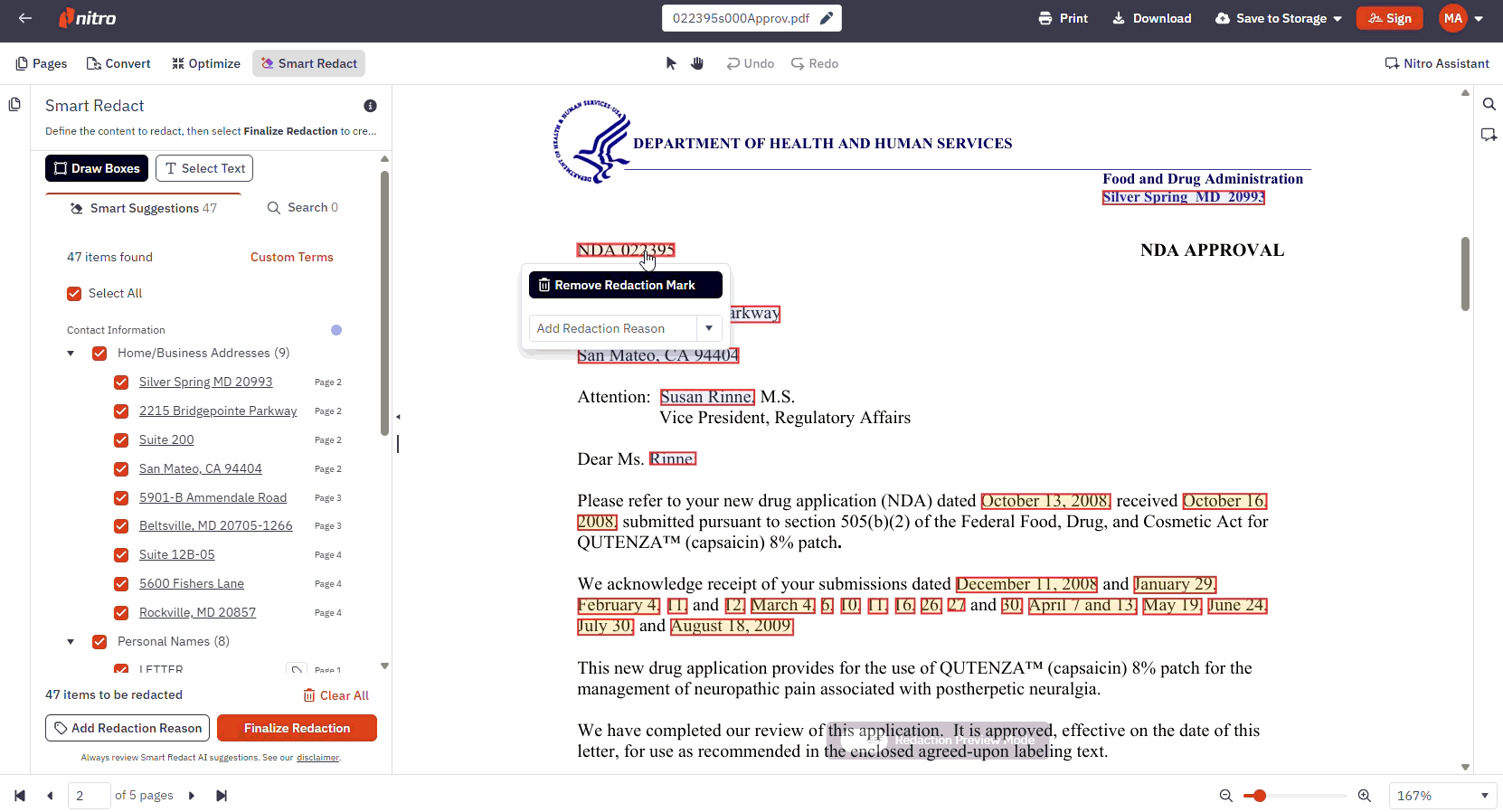Click the Redo button
Screen dimensions: 1503x812
click(815, 63)
